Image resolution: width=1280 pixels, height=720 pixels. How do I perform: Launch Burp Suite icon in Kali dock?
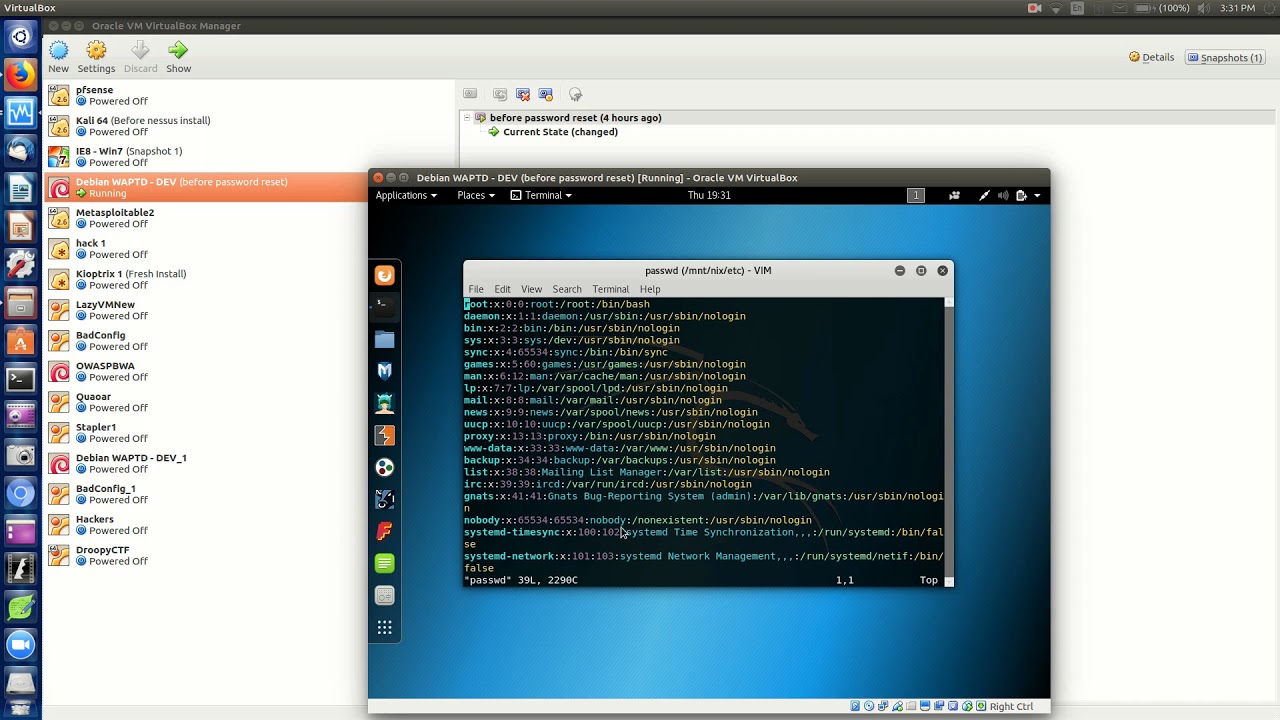tap(384, 435)
